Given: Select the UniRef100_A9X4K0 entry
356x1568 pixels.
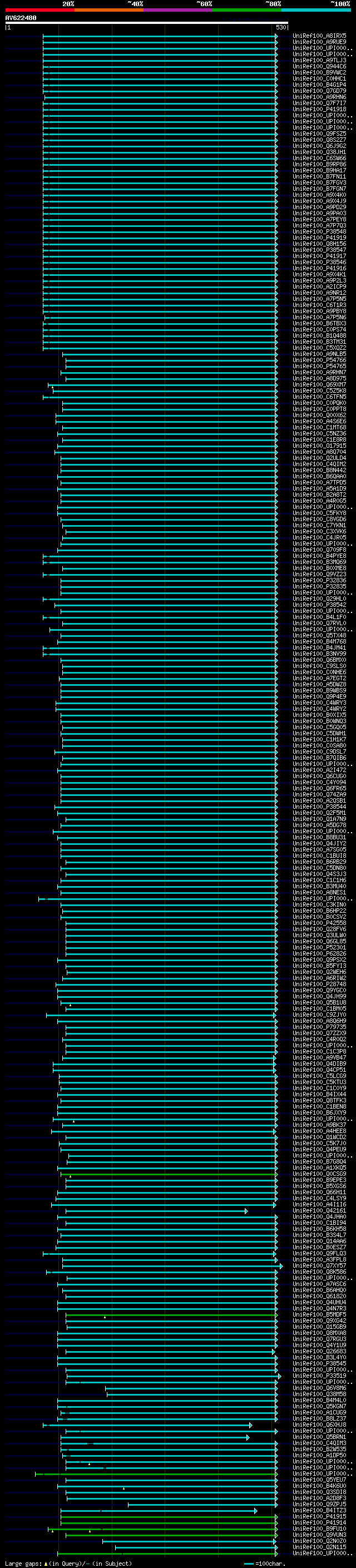Looking at the screenshot, I should coord(319,195).
